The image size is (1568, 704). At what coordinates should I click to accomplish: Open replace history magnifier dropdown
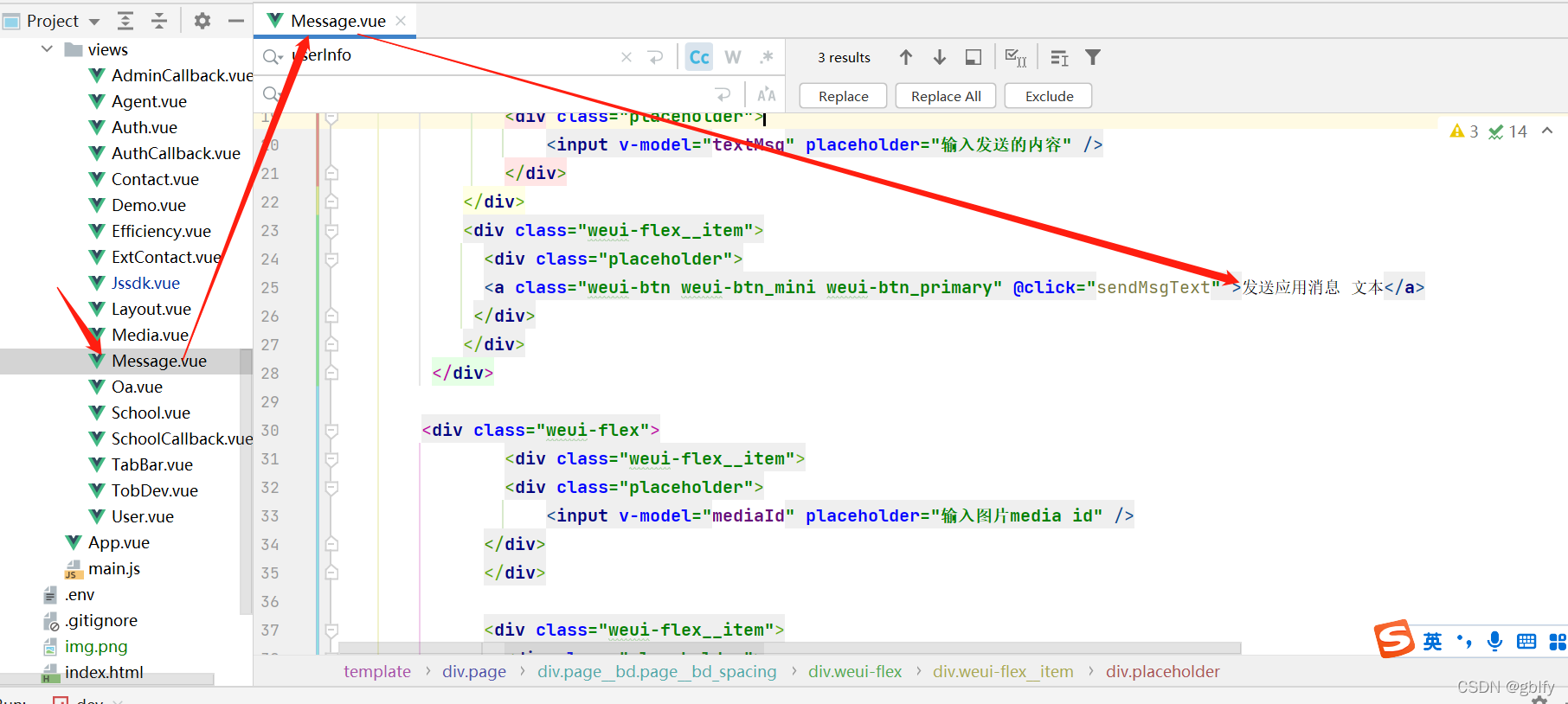273,94
